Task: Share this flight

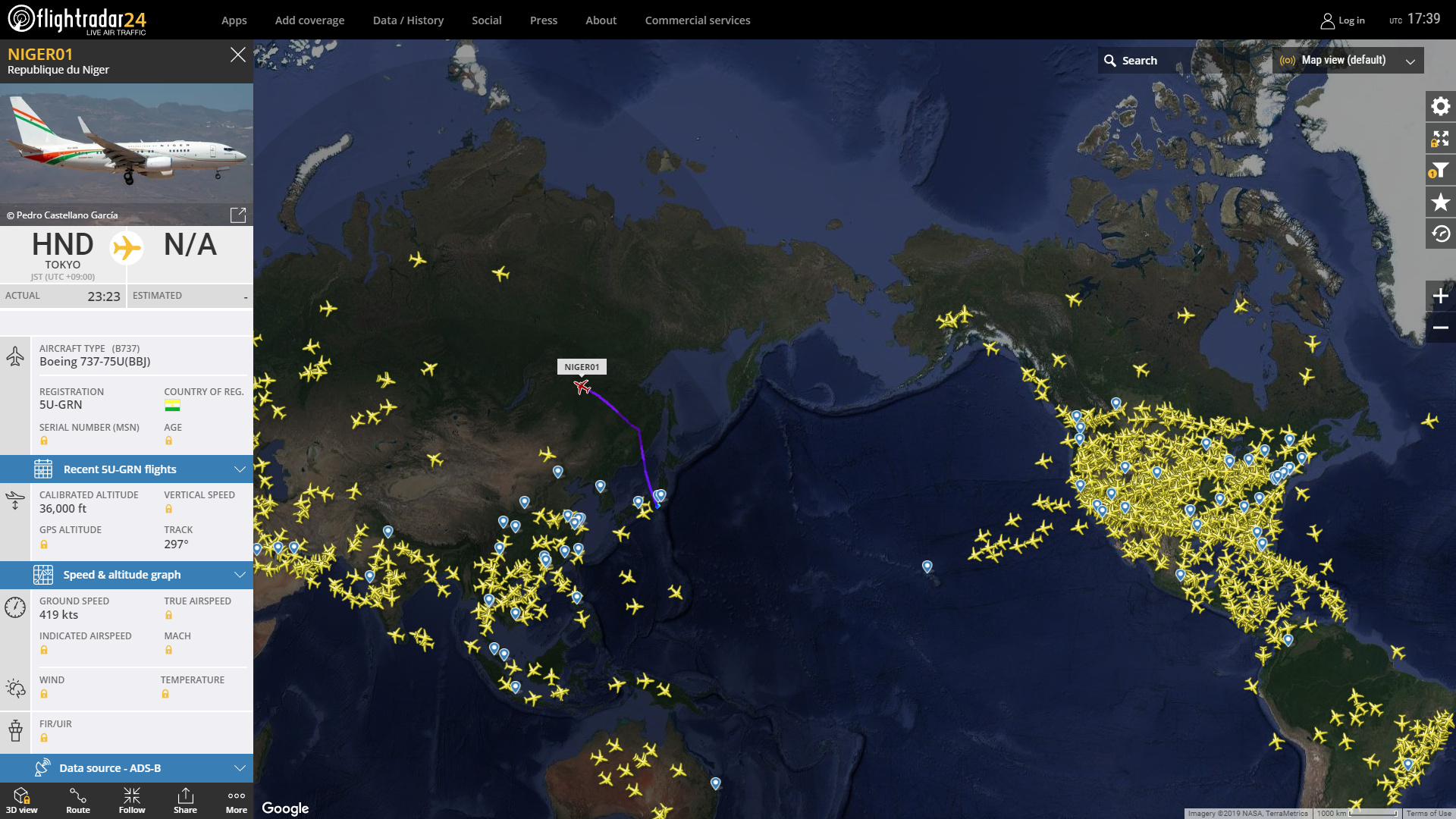Action: (185, 801)
